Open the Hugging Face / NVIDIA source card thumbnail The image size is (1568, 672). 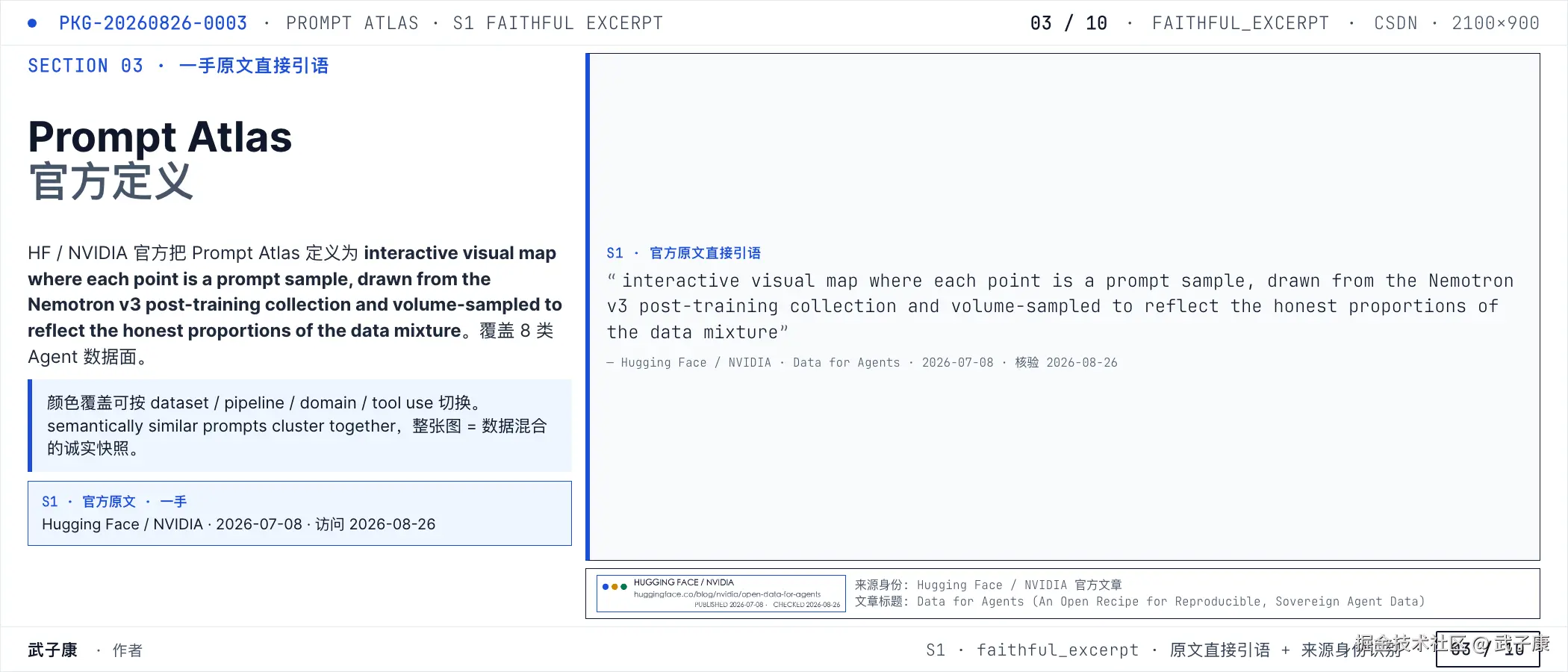coord(721,594)
